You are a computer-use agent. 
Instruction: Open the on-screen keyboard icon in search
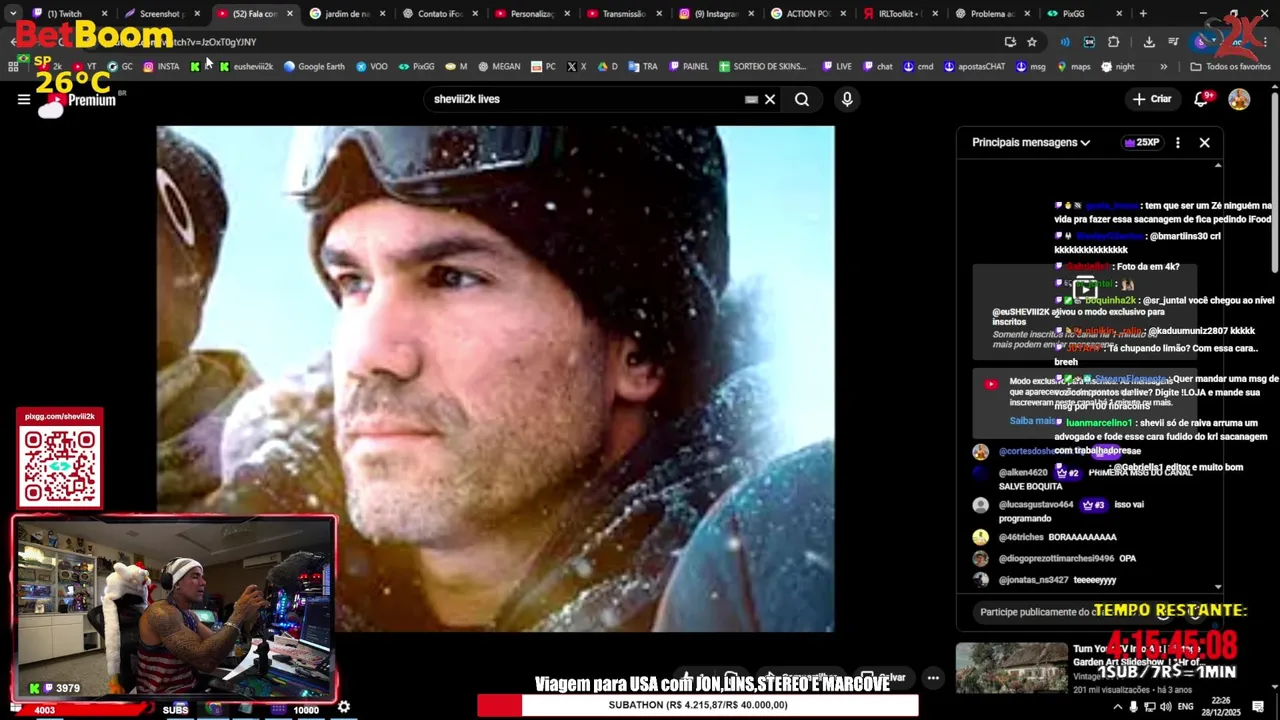pyautogui.click(x=751, y=99)
